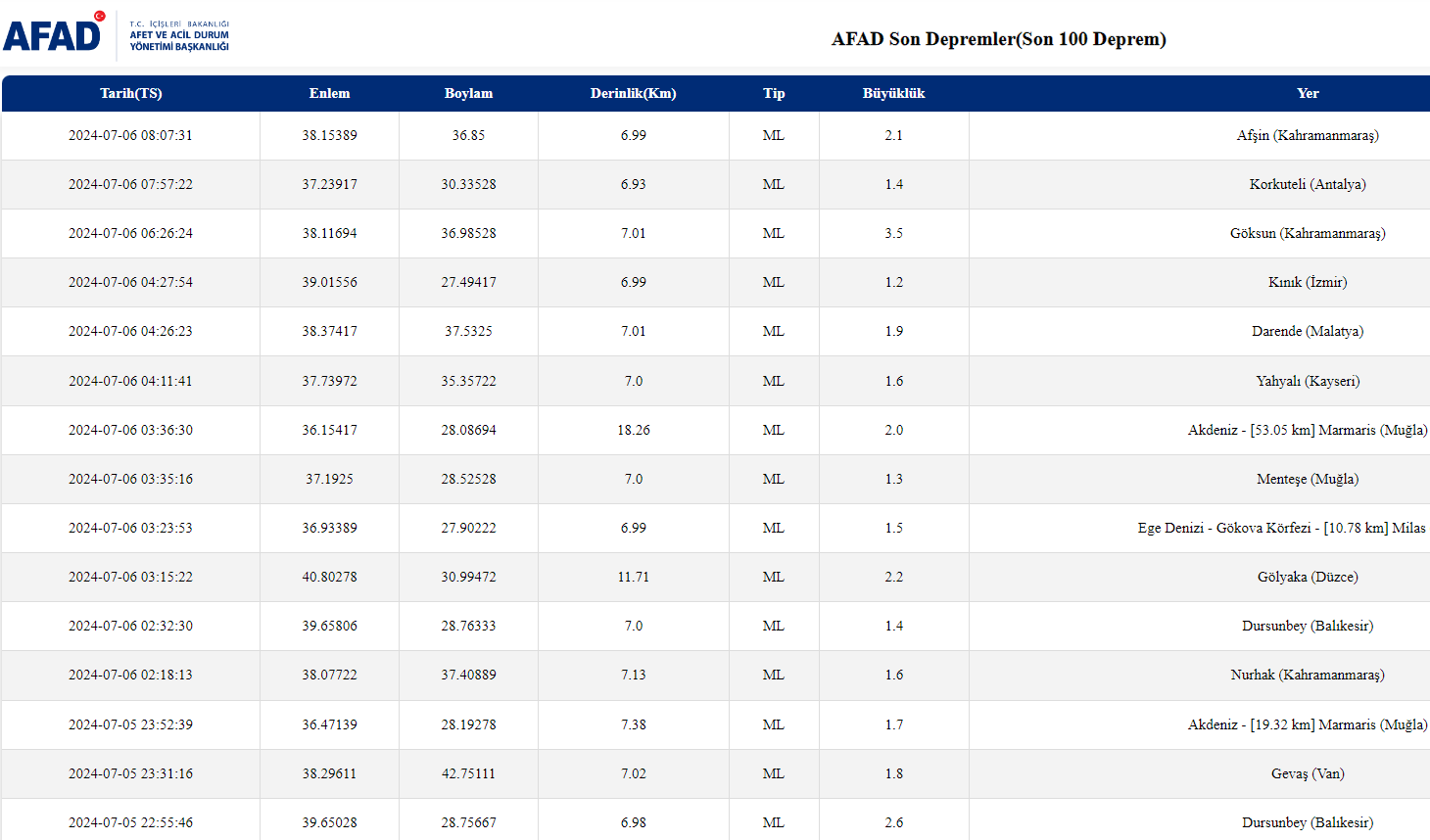Click location Darende (Malatya)
The image size is (1430, 840).
[1308, 331]
